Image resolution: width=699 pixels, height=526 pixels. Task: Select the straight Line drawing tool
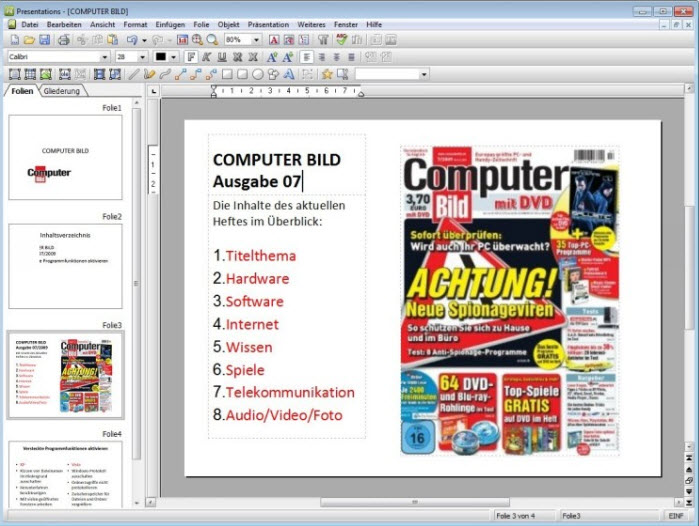(133, 74)
